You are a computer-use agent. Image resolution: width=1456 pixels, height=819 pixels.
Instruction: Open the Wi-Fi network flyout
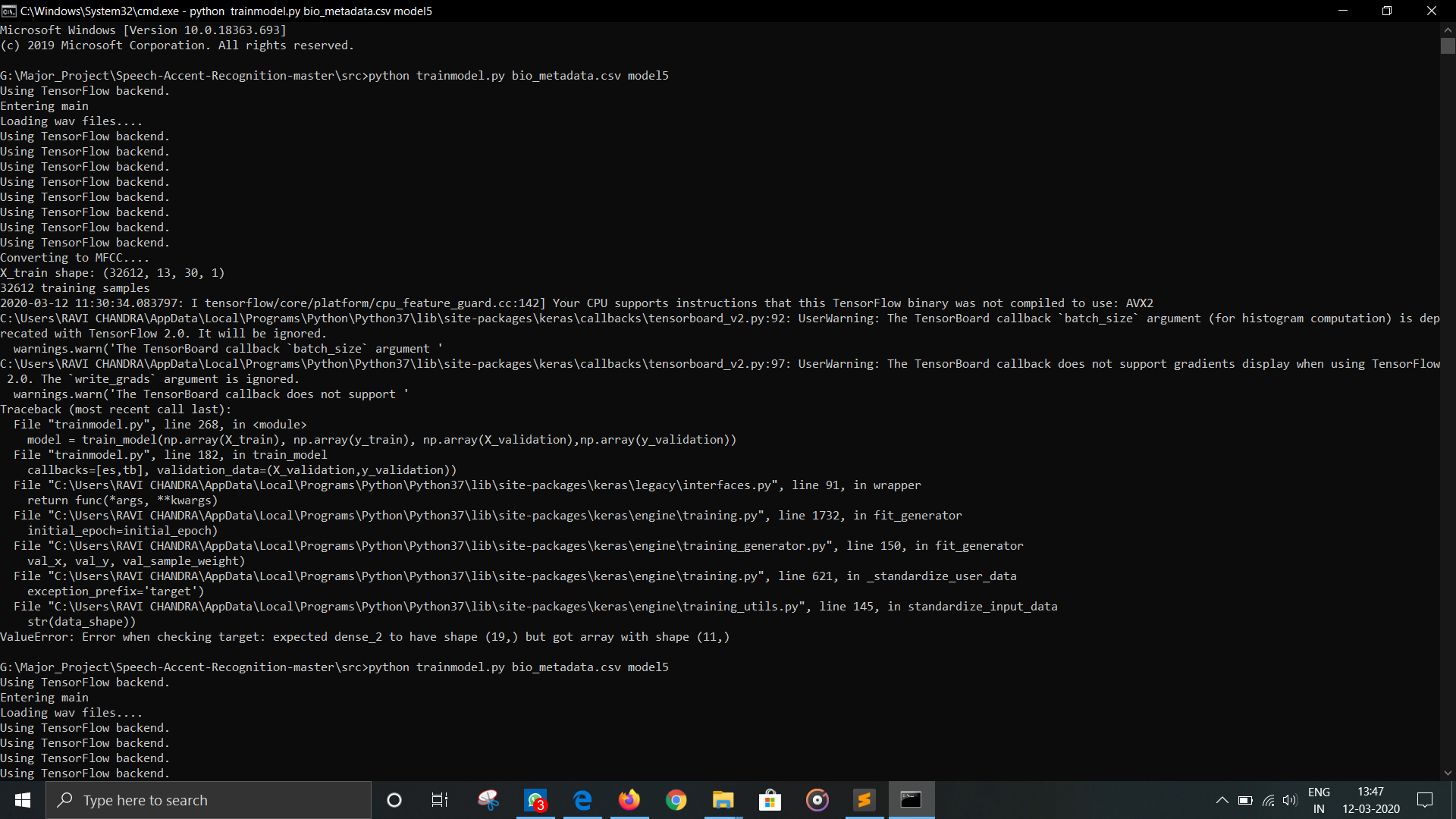click(x=1268, y=800)
